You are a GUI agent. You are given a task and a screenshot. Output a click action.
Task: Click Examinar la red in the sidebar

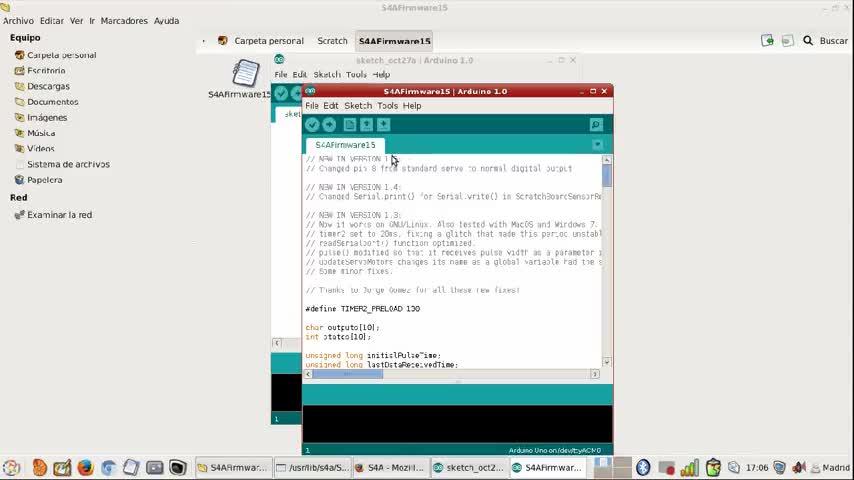pyautogui.click(x=53, y=215)
